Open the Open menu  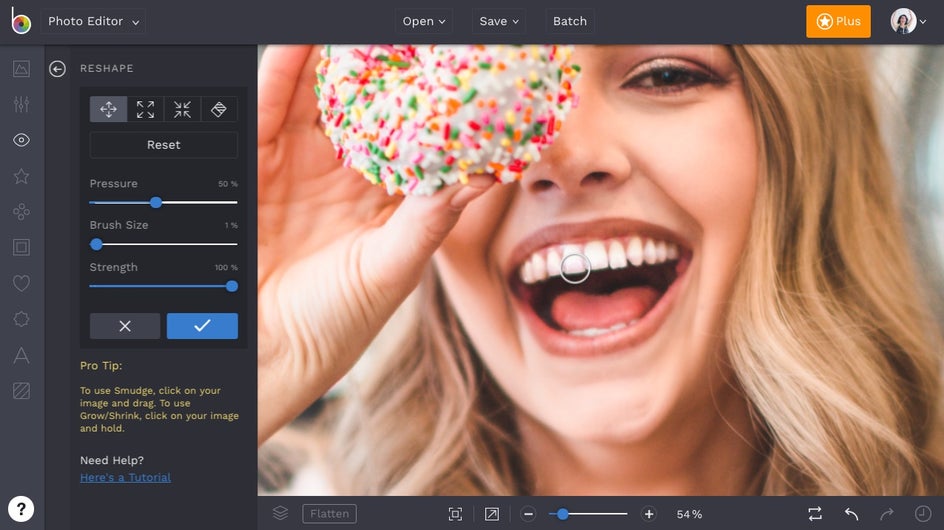[424, 21]
